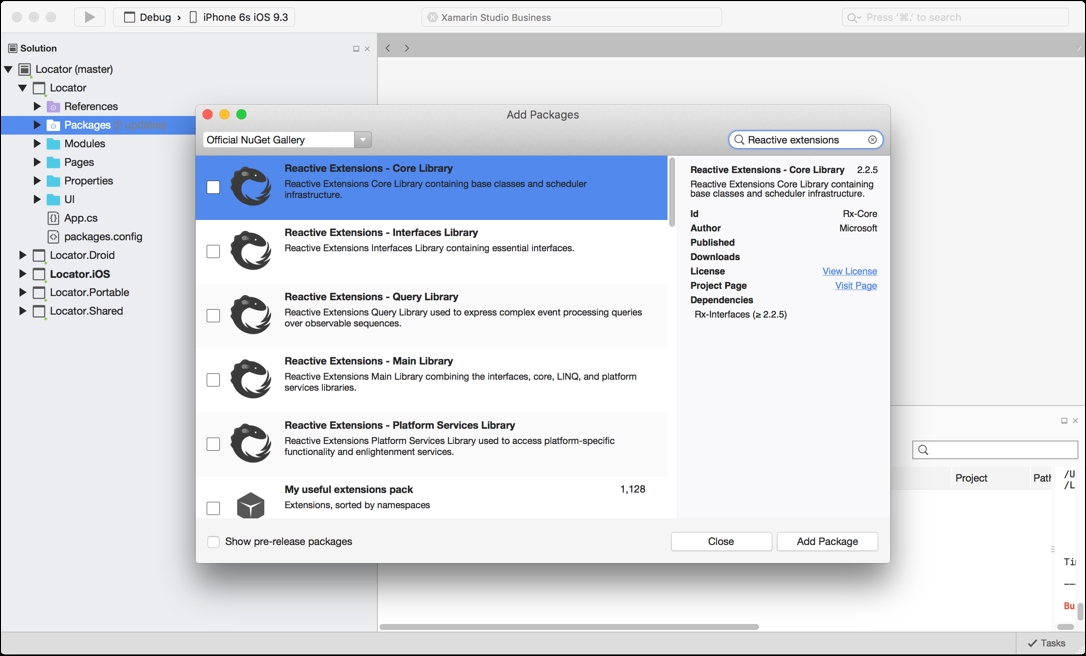Navigate forward in the editor history
1086x656 pixels.
(407, 48)
